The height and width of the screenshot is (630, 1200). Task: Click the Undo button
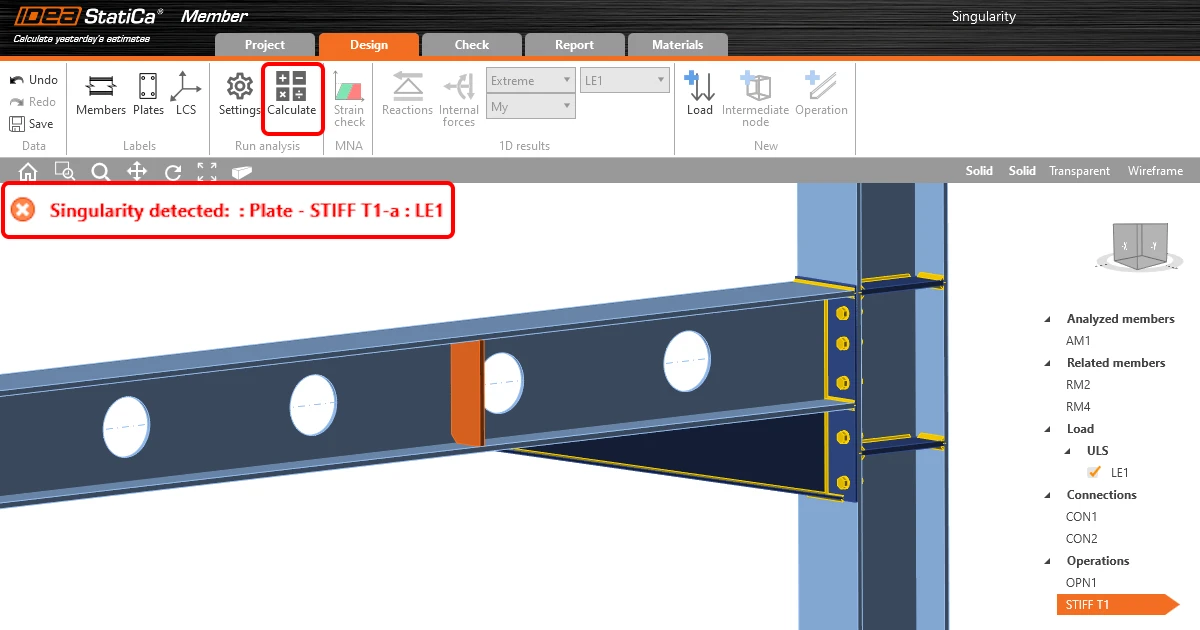pyautogui.click(x=34, y=80)
